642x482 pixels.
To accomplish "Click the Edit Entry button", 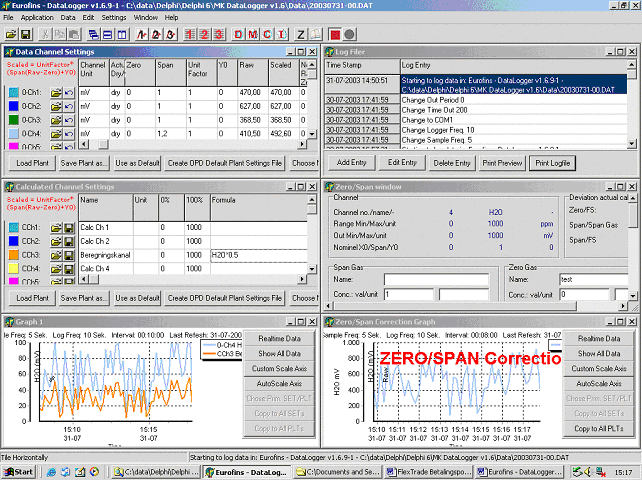I will point(402,163).
